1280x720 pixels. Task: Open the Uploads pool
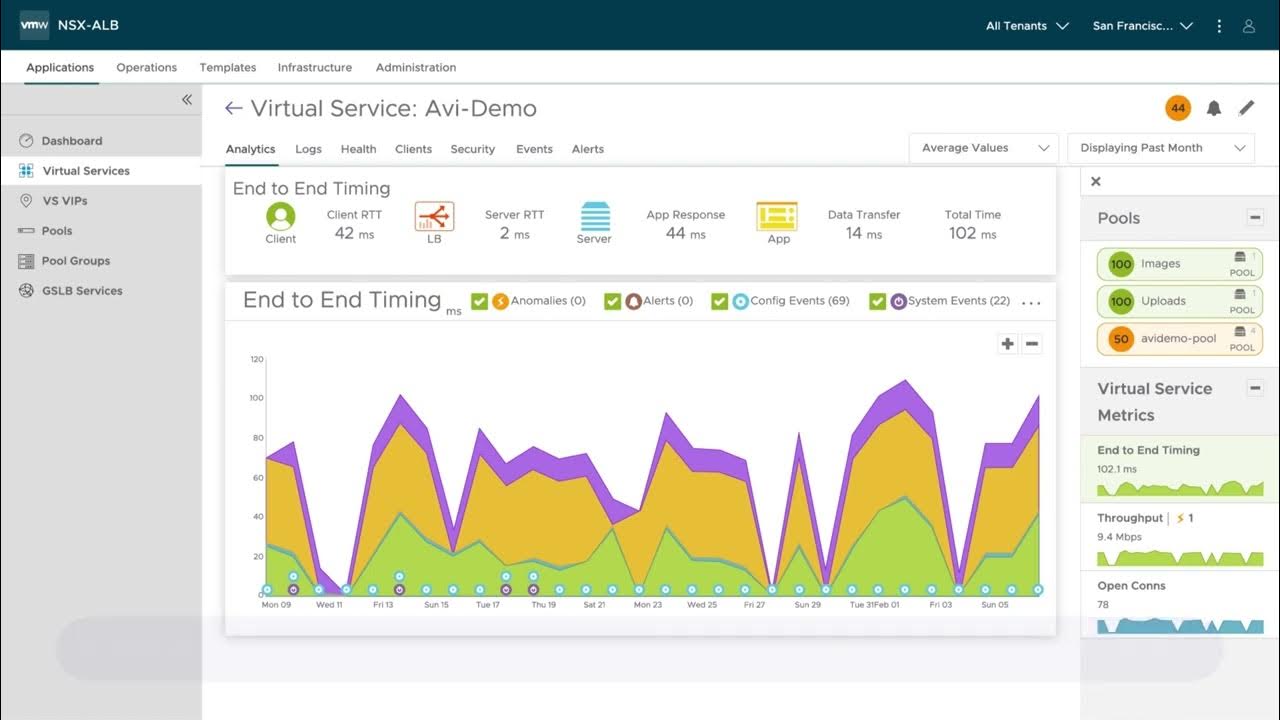pyautogui.click(x=1180, y=301)
